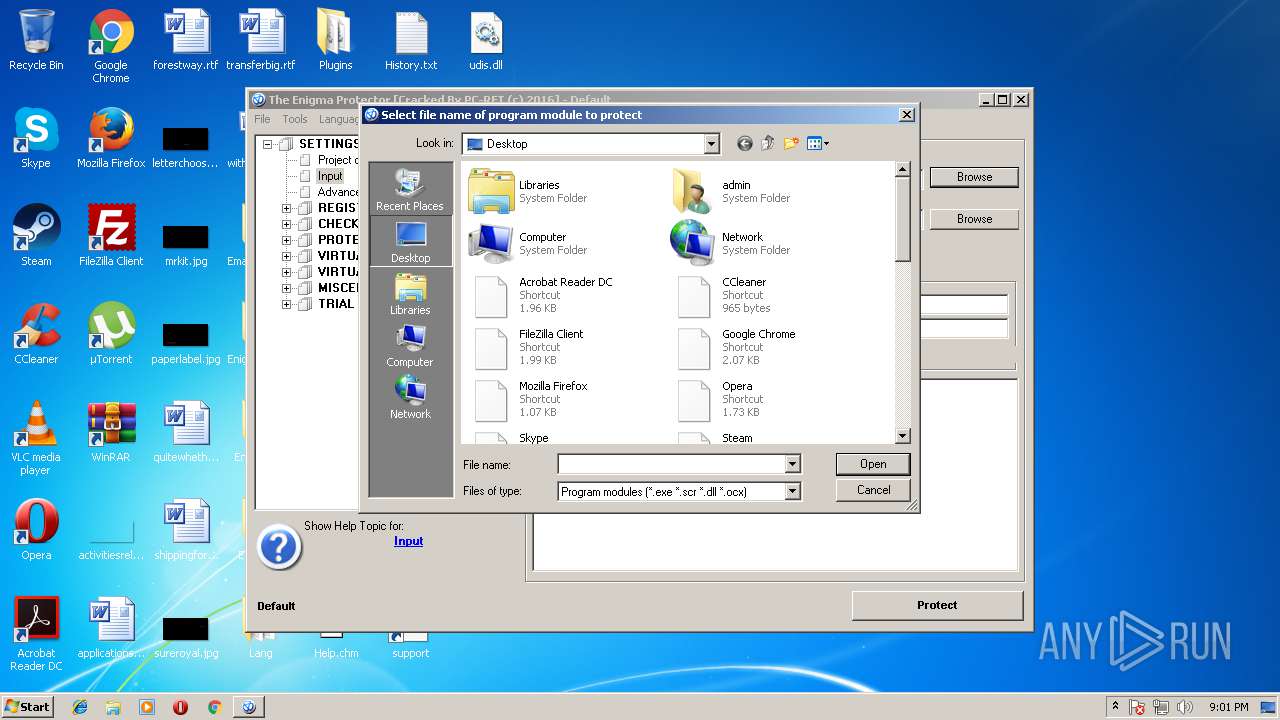Select Computer in the places bar

pyautogui.click(x=410, y=345)
